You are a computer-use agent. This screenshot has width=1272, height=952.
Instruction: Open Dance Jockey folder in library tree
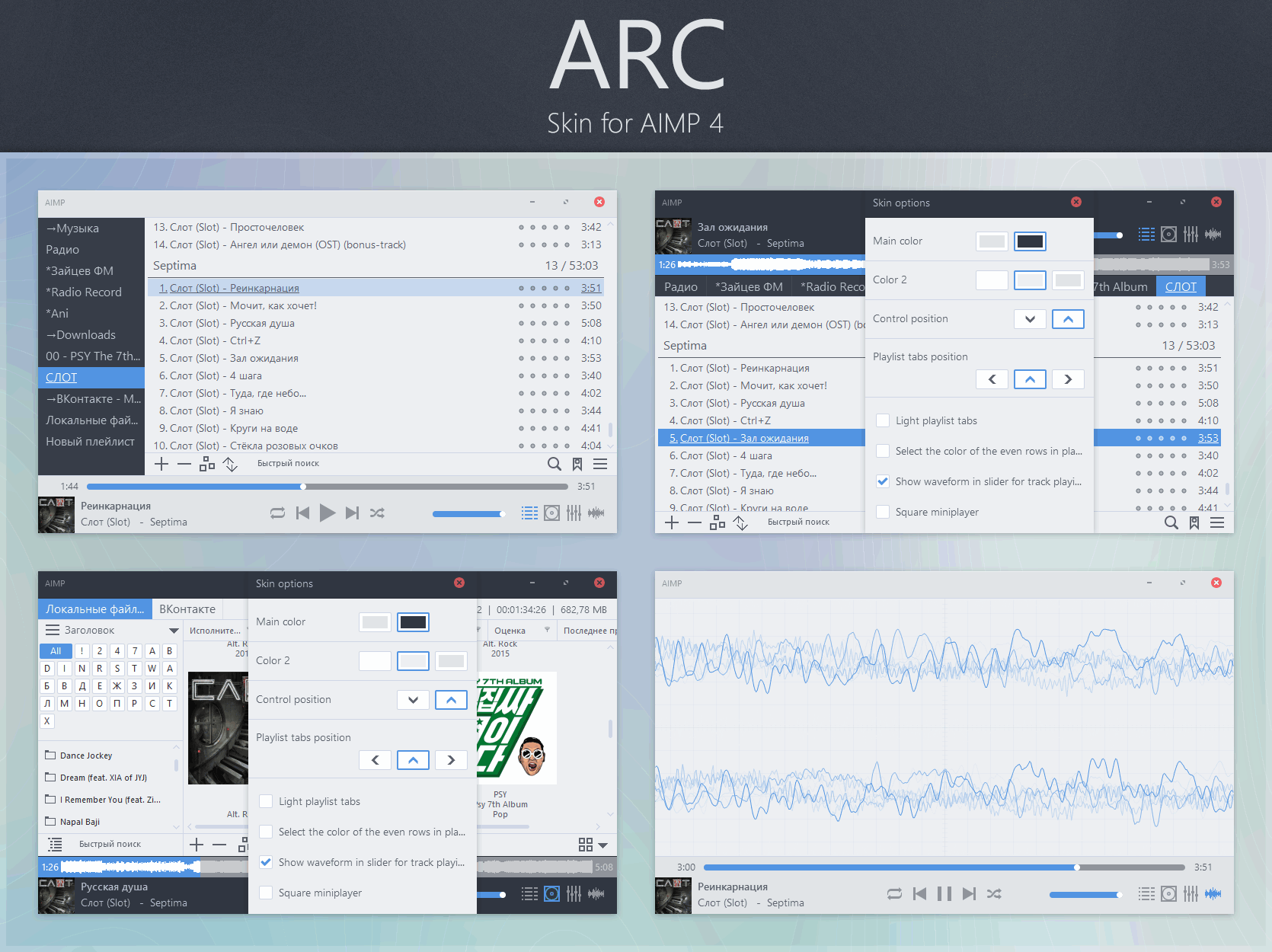pyautogui.click(x=86, y=756)
